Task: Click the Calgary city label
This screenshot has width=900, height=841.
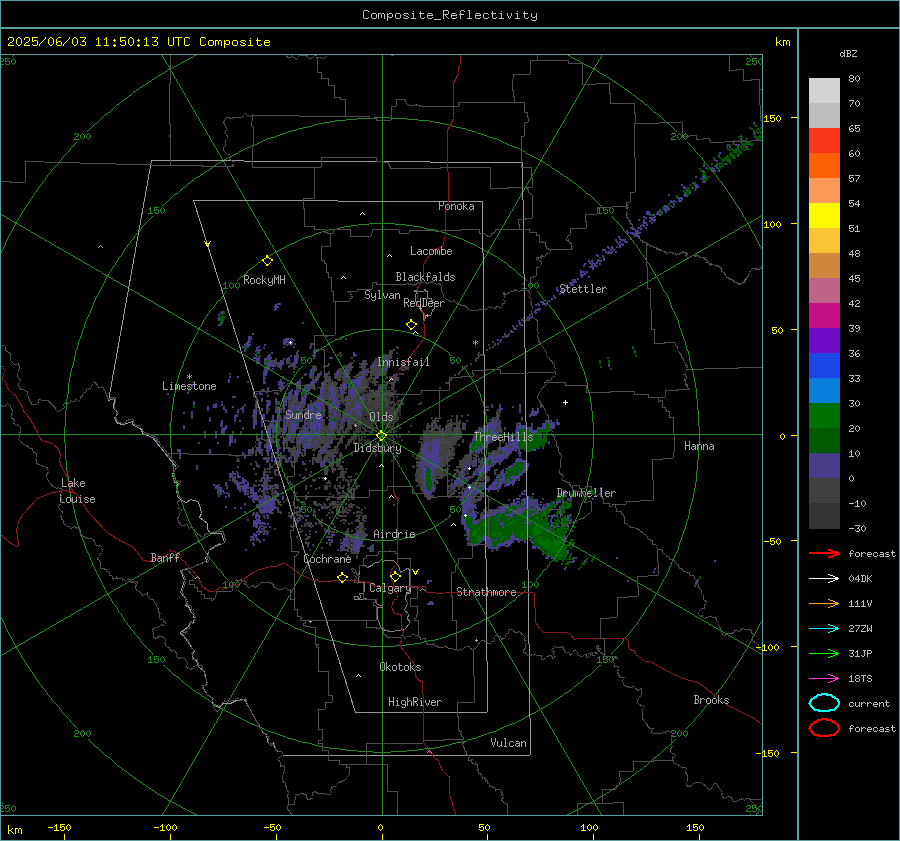Action: 390,588
